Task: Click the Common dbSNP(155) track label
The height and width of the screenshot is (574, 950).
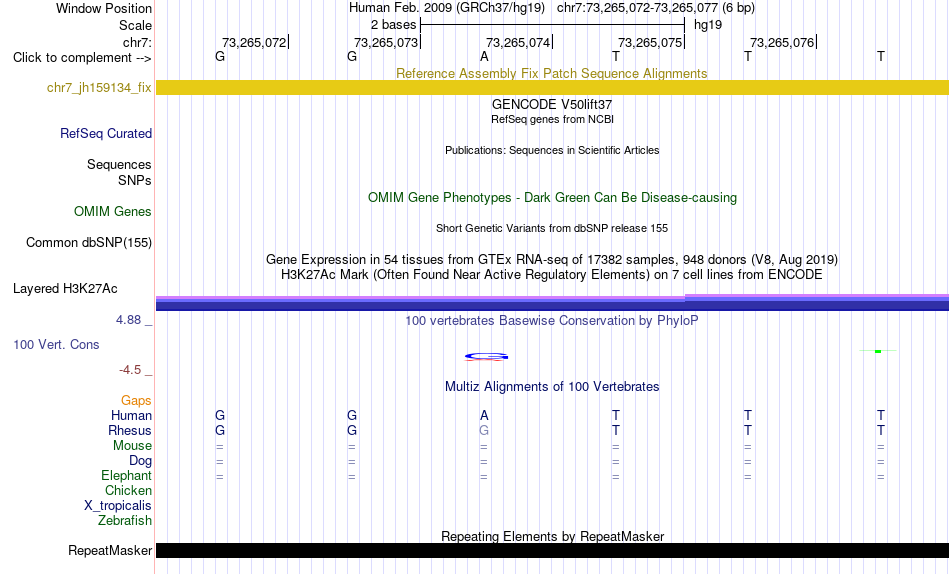Action: 89,242
